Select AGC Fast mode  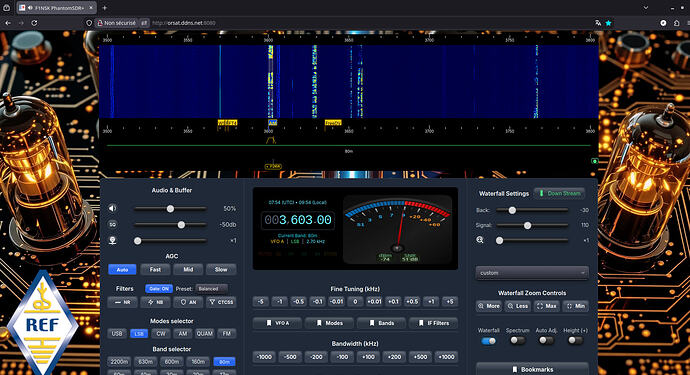coord(155,269)
